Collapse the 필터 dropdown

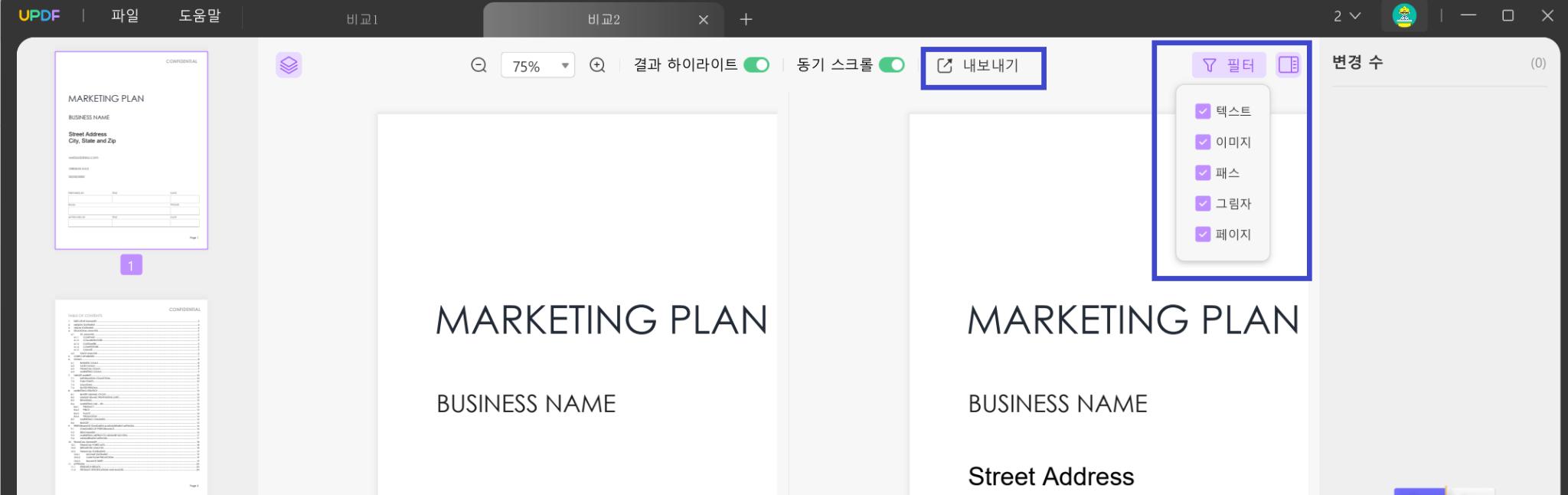pos(1229,65)
